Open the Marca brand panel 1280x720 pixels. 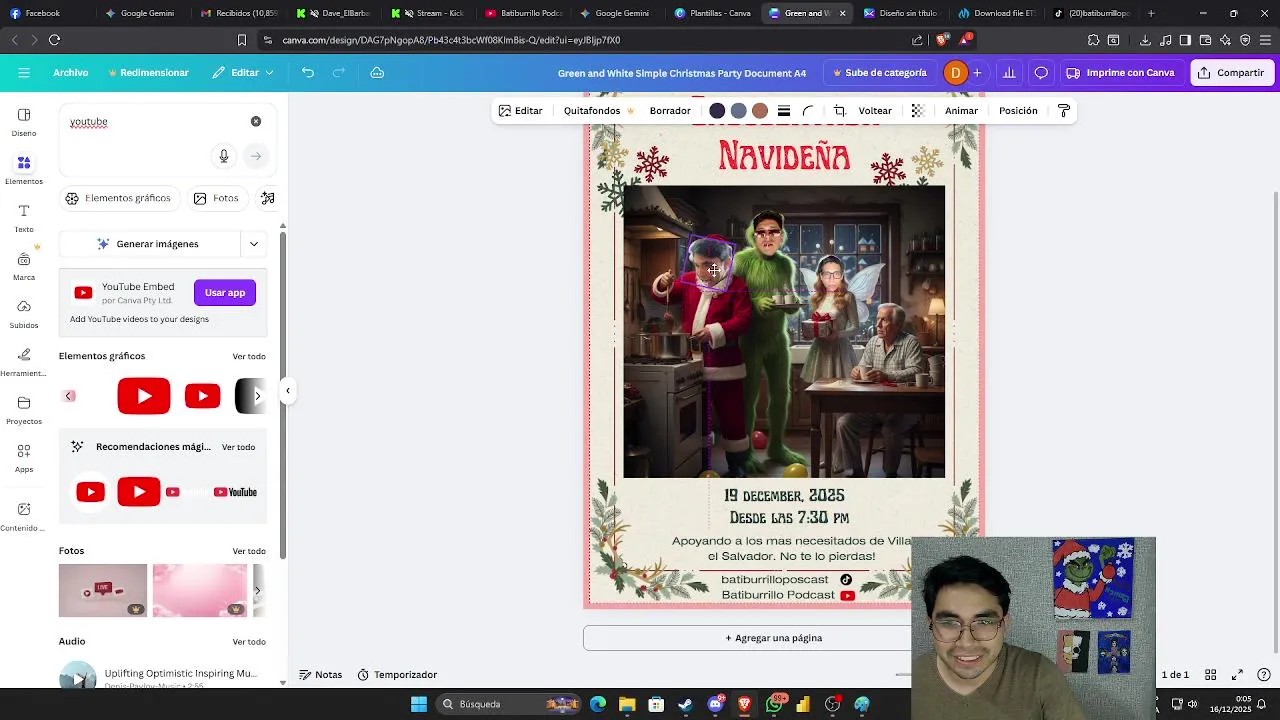[24, 266]
